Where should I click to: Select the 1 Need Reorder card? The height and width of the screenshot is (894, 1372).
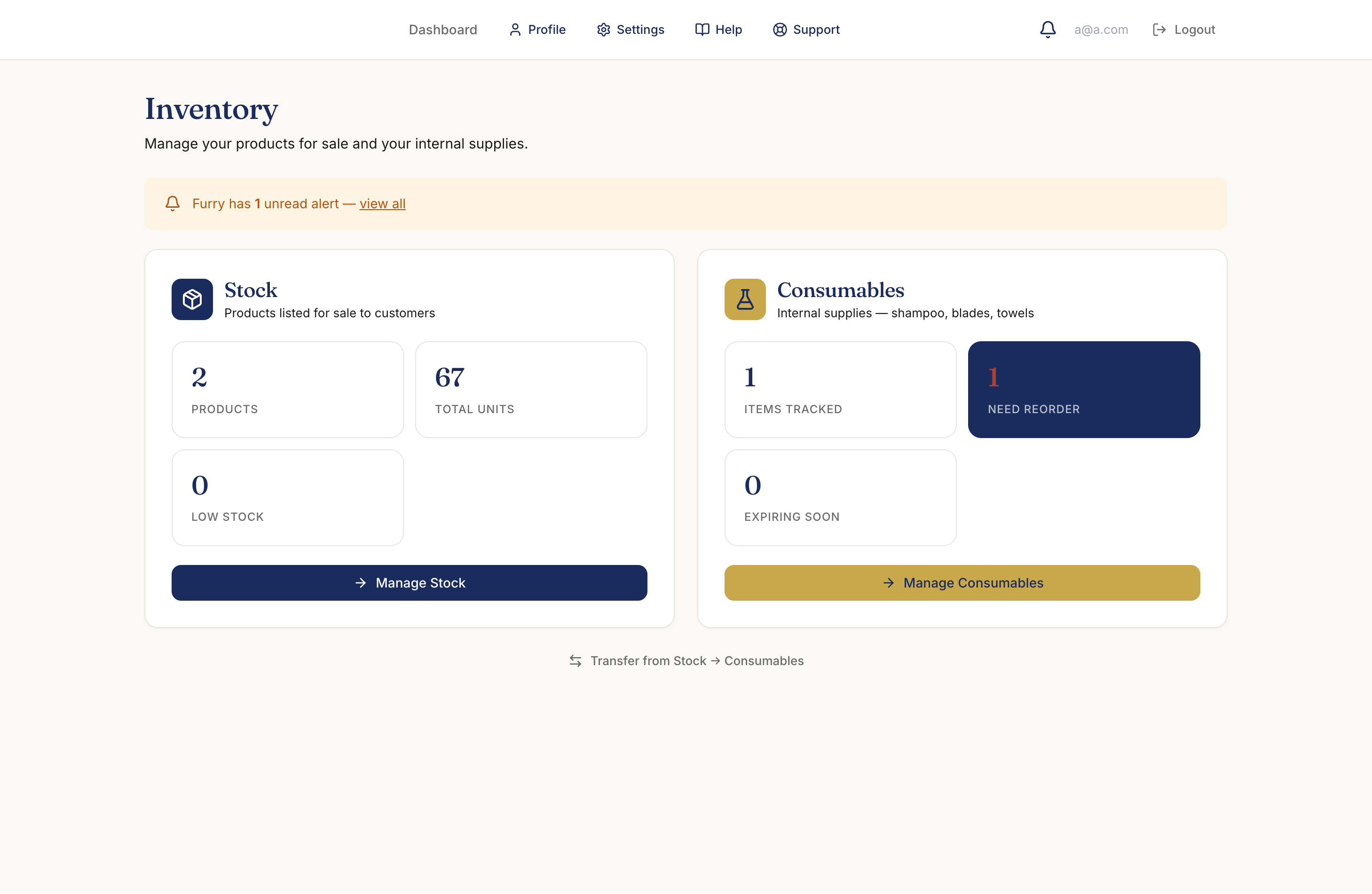tap(1084, 390)
